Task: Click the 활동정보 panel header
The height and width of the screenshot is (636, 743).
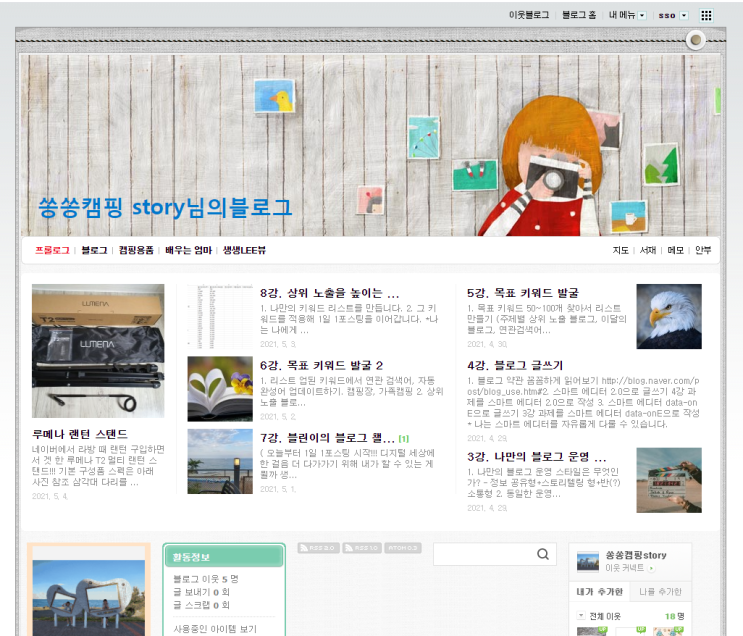Action: (x=224, y=557)
